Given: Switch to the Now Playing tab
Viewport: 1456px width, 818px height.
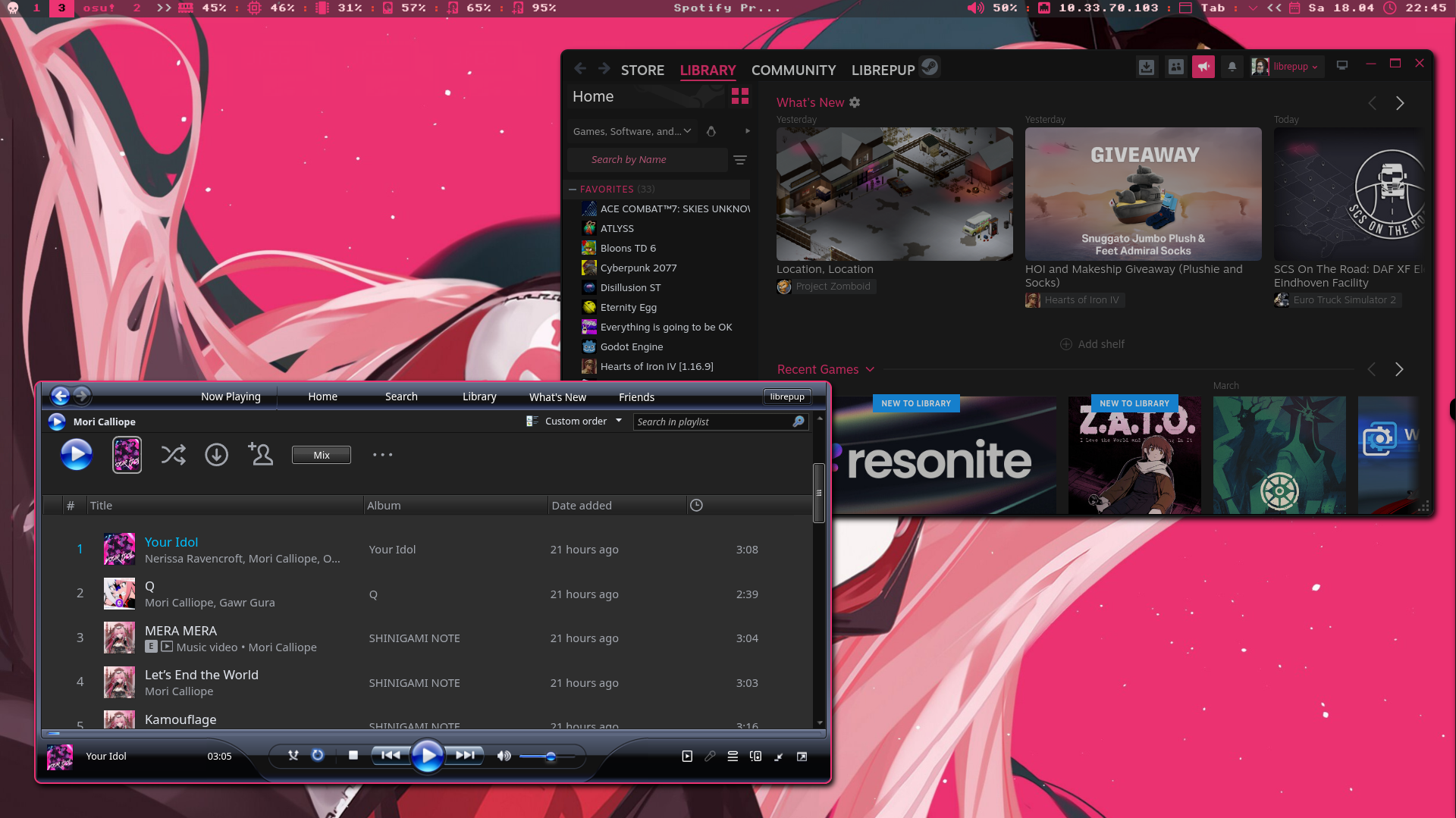Looking at the screenshot, I should (231, 396).
